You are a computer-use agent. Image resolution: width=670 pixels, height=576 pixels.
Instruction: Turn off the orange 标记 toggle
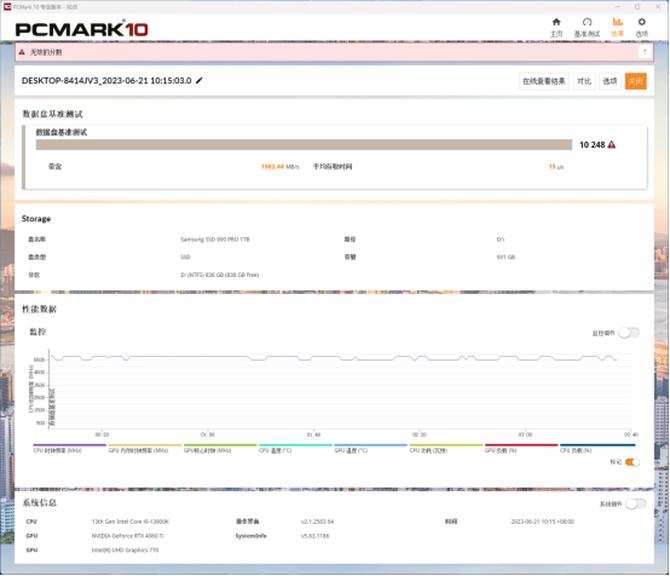(x=632, y=462)
